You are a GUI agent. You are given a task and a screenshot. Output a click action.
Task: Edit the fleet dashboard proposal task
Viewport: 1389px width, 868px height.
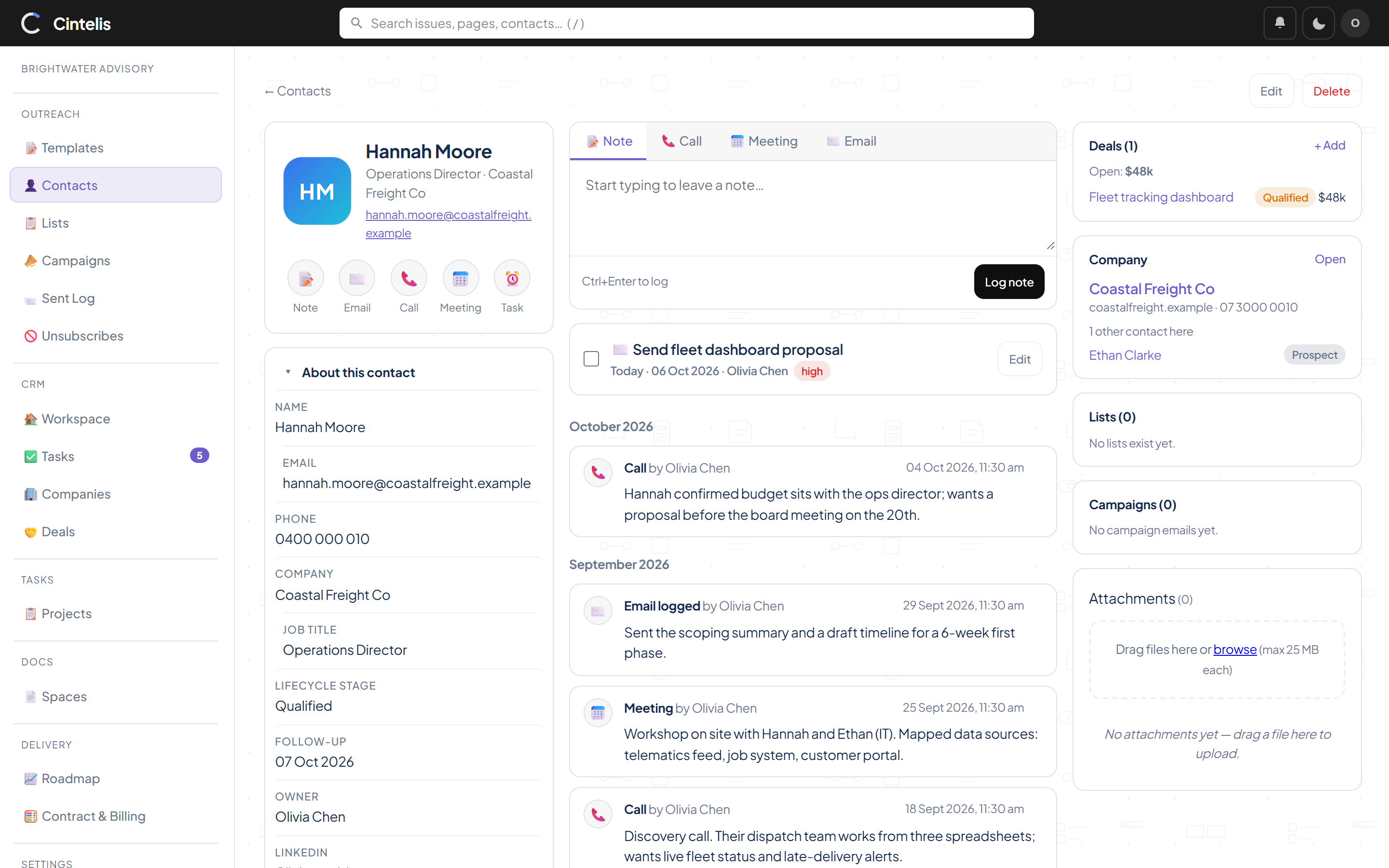point(1020,359)
